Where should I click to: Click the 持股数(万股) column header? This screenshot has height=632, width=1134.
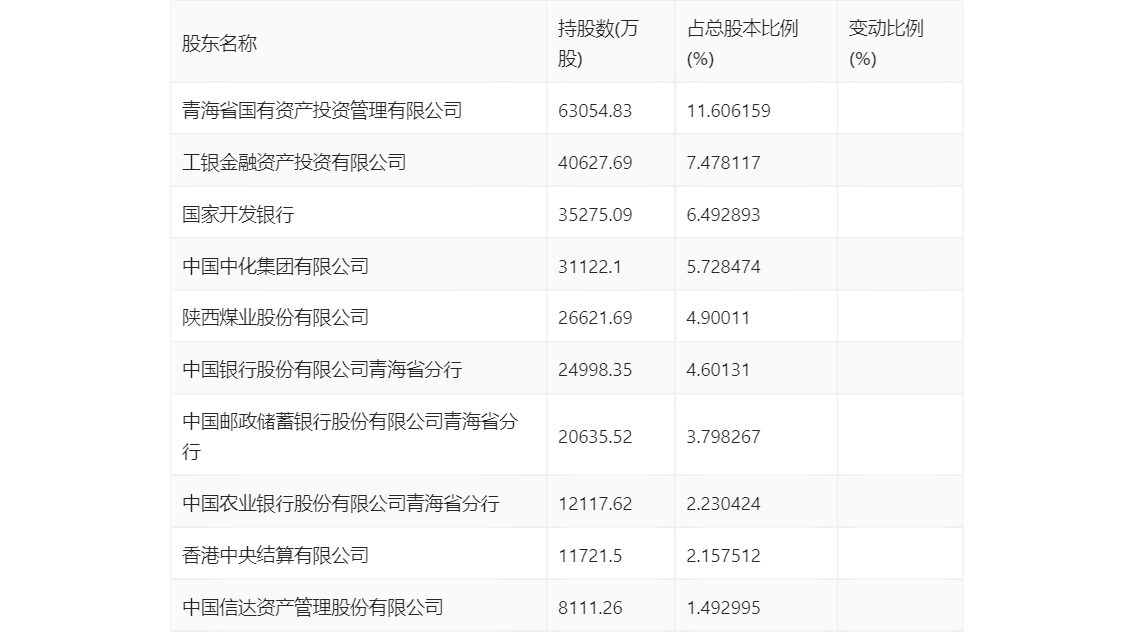pos(598,43)
